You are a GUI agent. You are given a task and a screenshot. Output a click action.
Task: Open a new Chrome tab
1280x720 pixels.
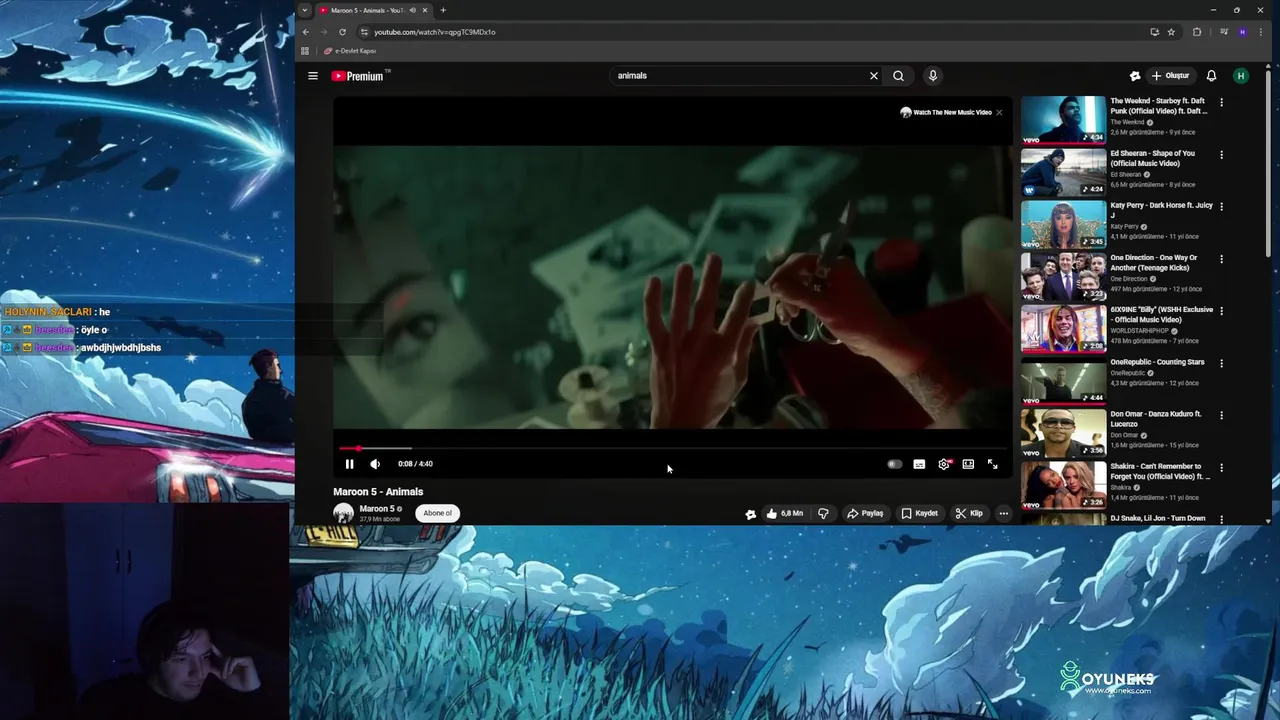point(443,10)
